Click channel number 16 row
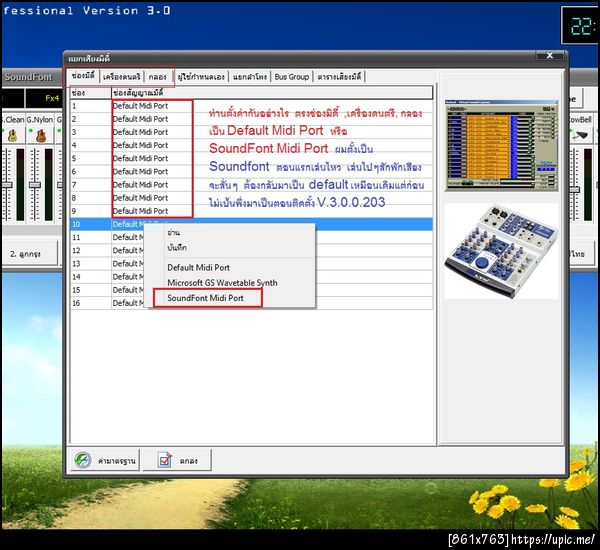Screen dimensions: 600x550 pyautogui.click(x=76, y=303)
